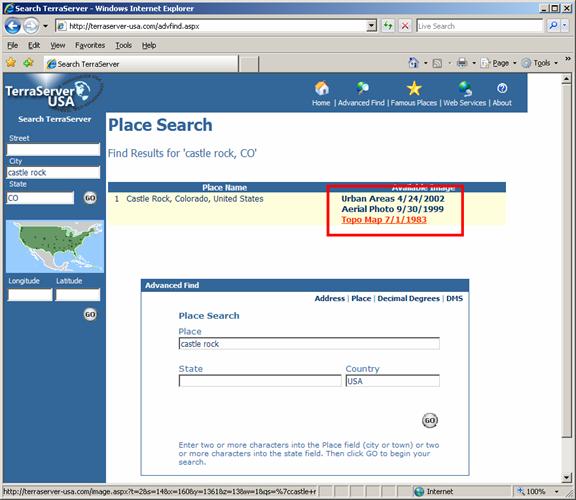The width and height of the screenshot is (576, 500).
Task: Expand the Home button dropdown arrow
Action: point(426,63)
